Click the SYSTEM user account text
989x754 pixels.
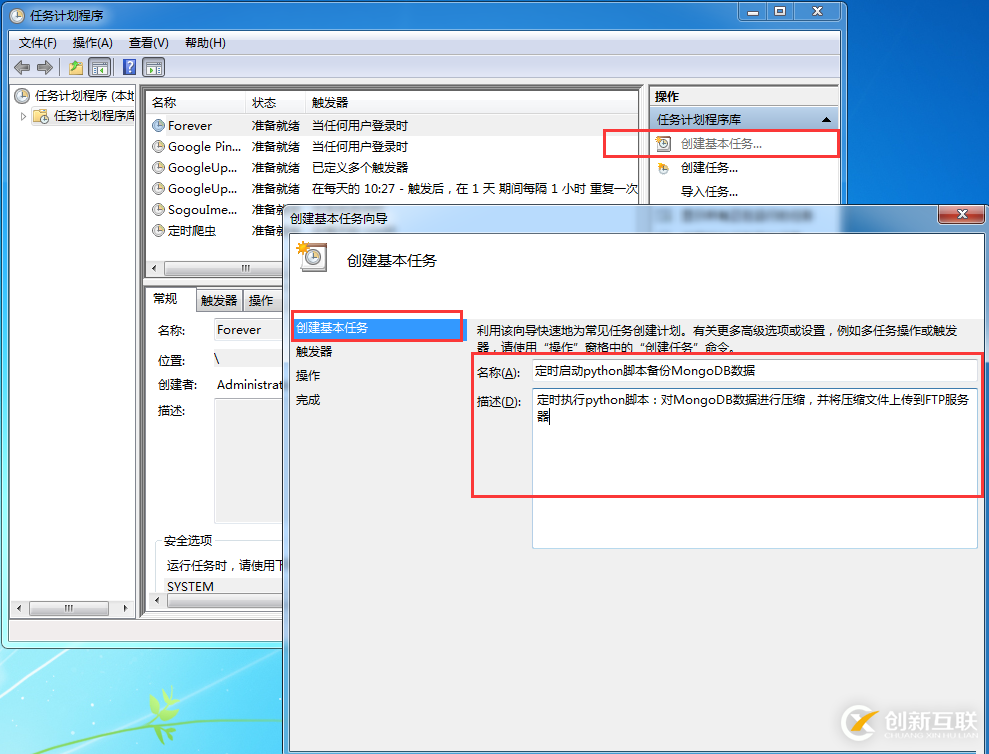click(190, 586)
